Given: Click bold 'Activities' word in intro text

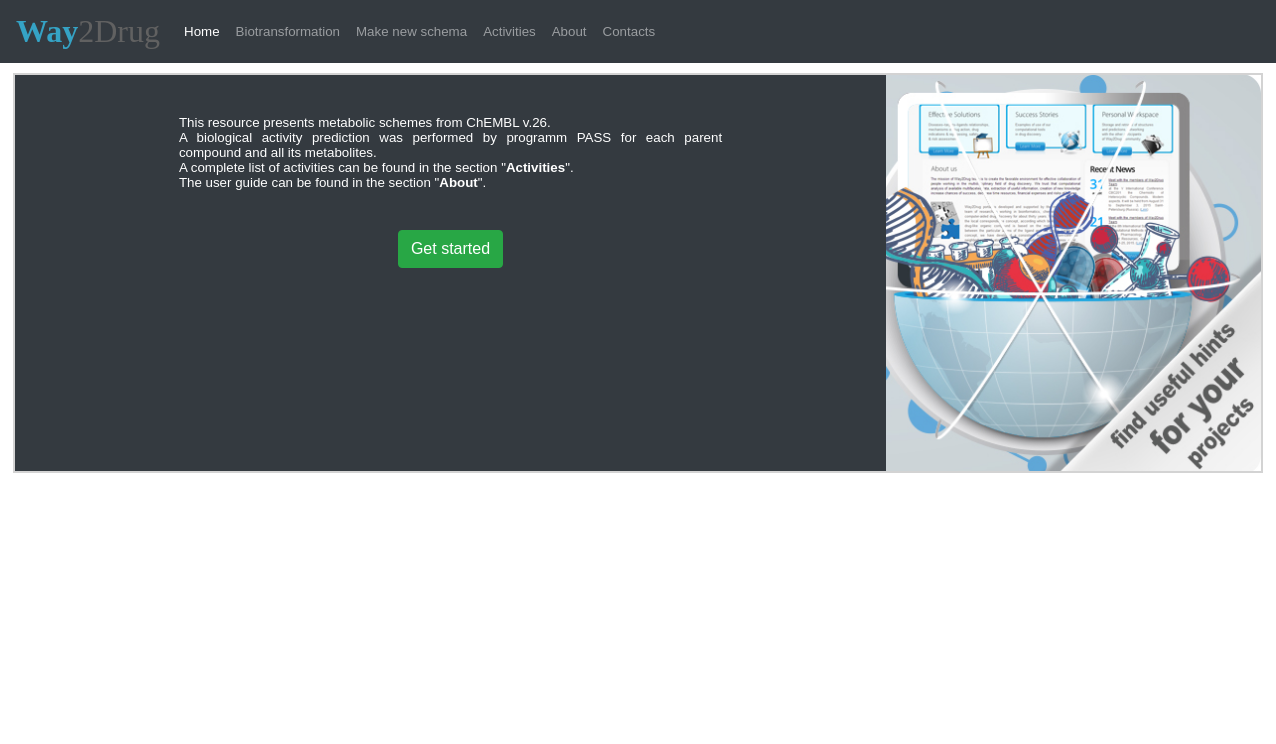Looking at the screenshot, I should tap(536, 168).
